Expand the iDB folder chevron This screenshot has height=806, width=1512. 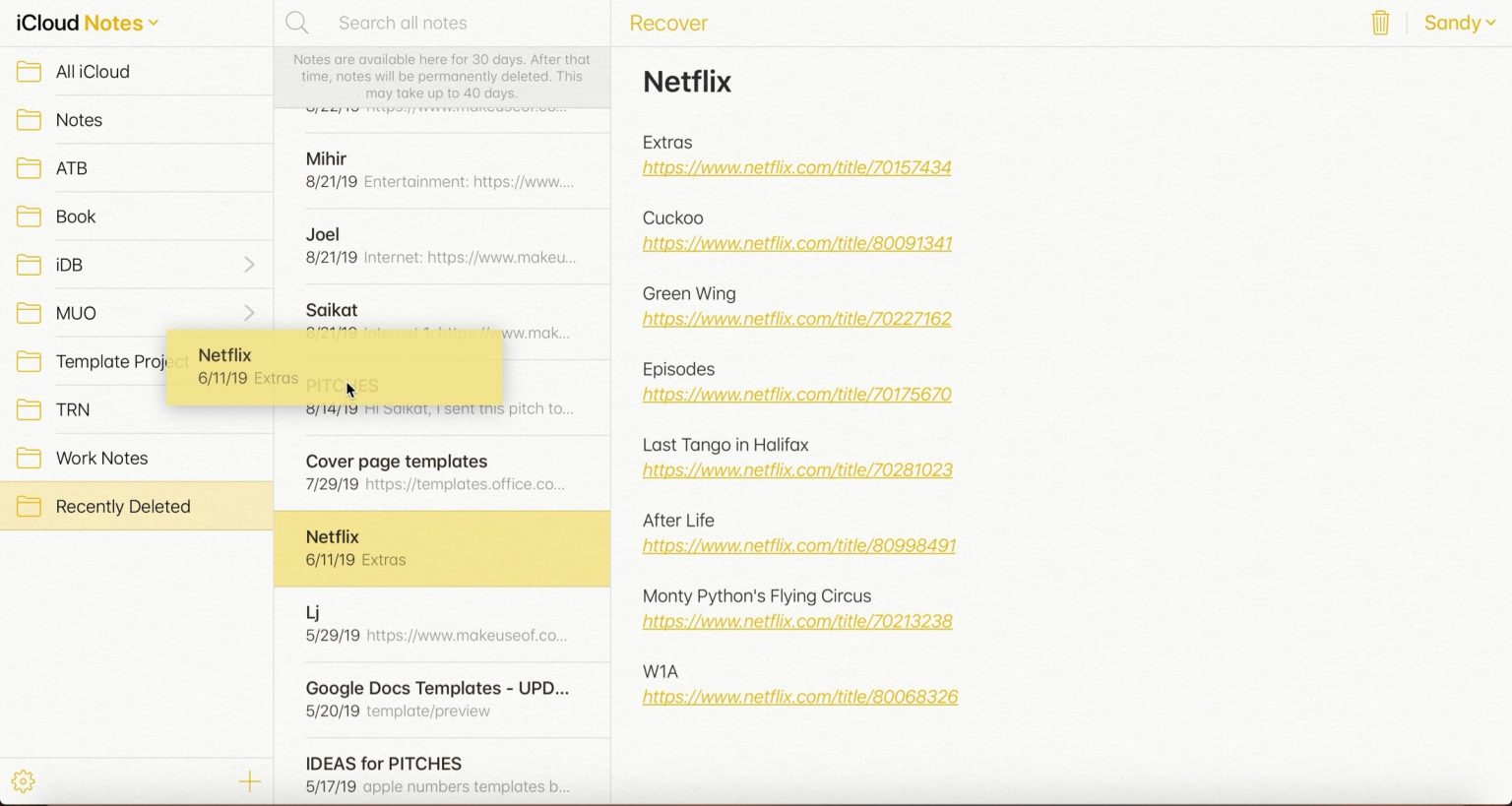pos(249,265)
